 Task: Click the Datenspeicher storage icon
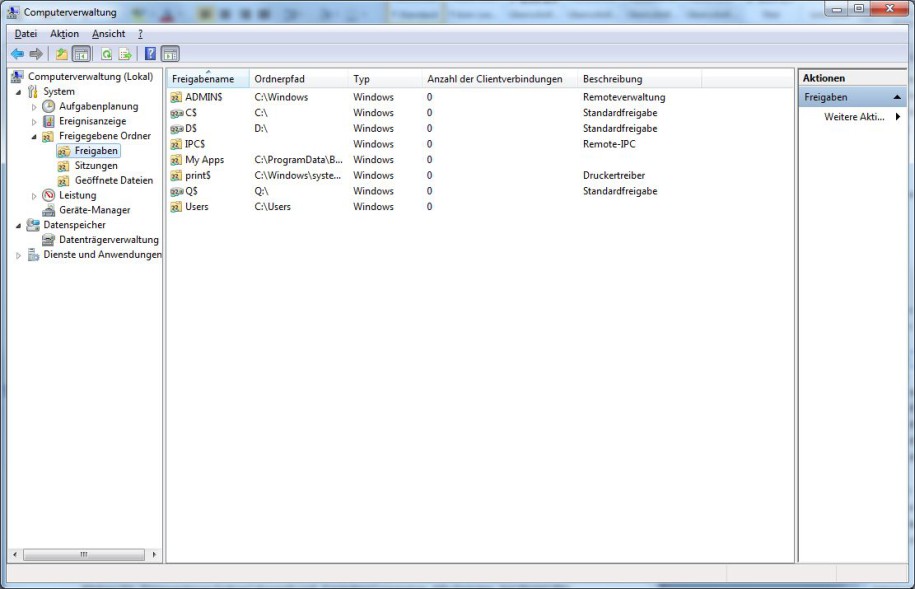tap(33, 225)
